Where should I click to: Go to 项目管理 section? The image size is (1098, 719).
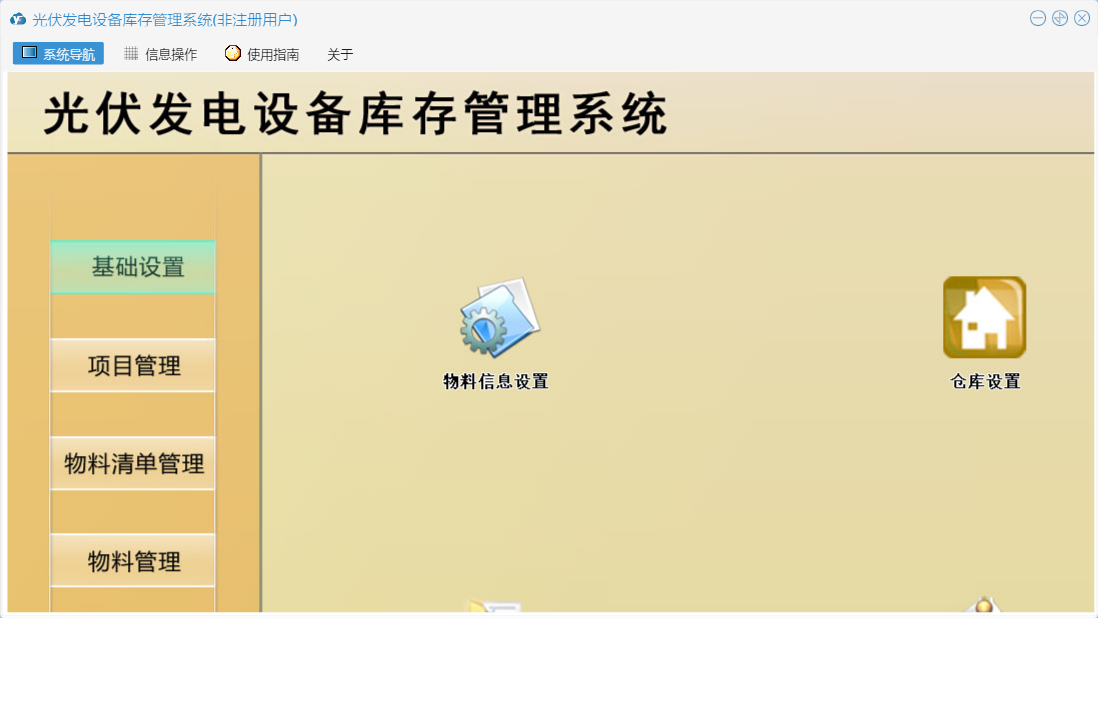[133, 366]
